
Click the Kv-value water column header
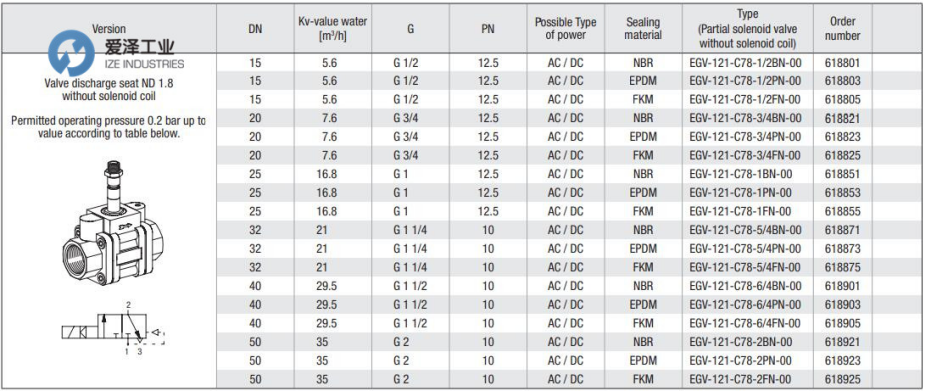pos(332,28)
